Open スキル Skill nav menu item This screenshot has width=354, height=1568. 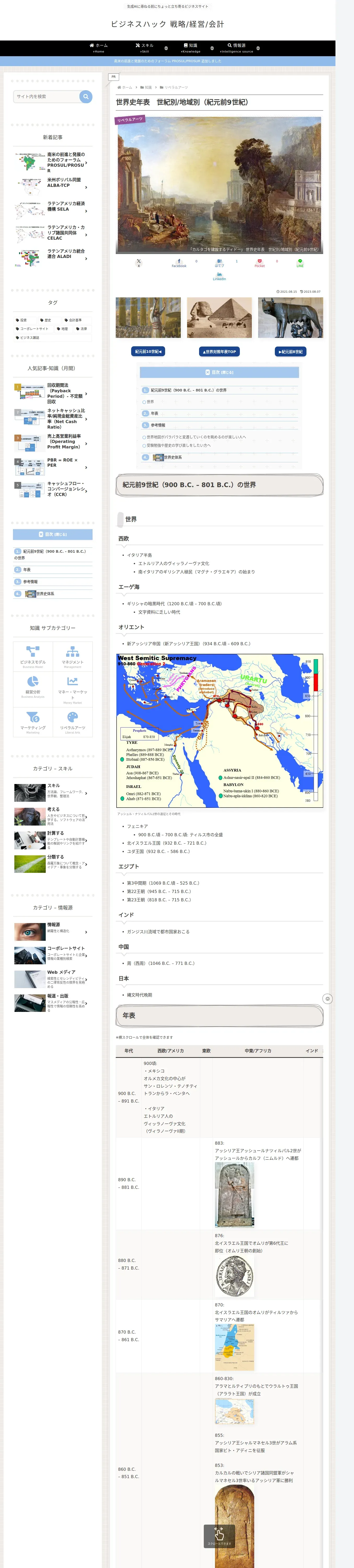[145, 48]
